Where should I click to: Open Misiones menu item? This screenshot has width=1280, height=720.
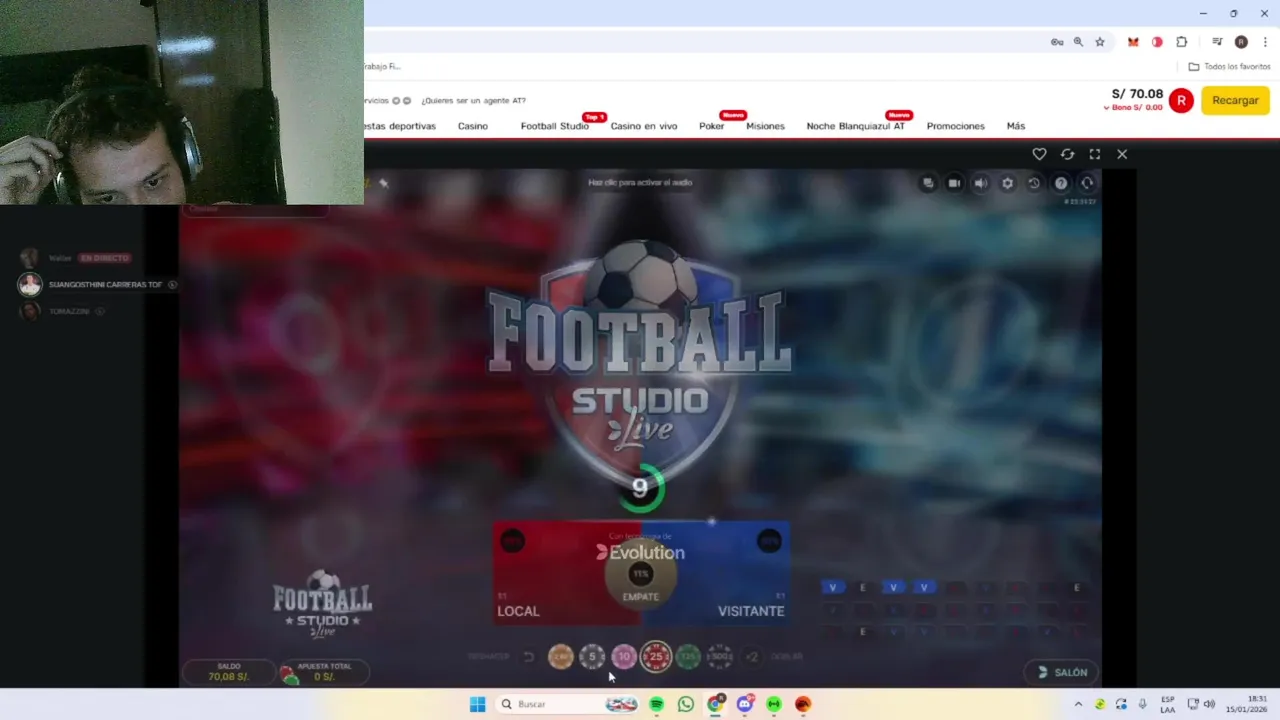765,126
